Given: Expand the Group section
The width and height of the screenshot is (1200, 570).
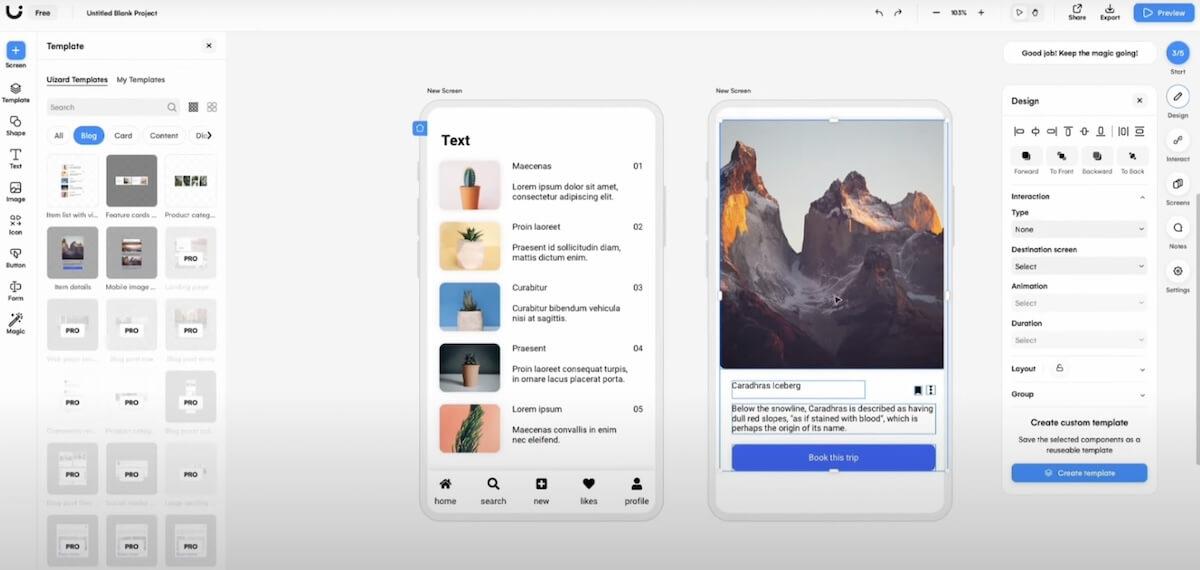Looking at the screenshot, I should (1142, 394).
